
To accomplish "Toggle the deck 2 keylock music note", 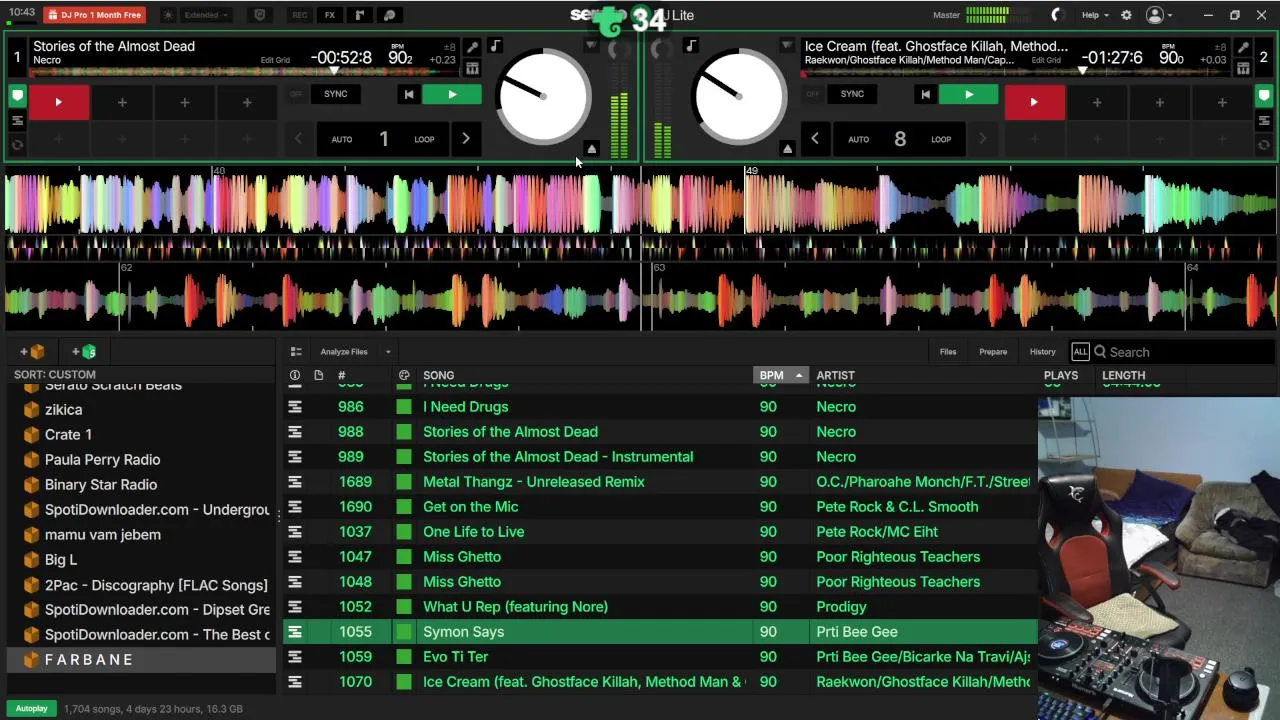I will coord(691,46).
